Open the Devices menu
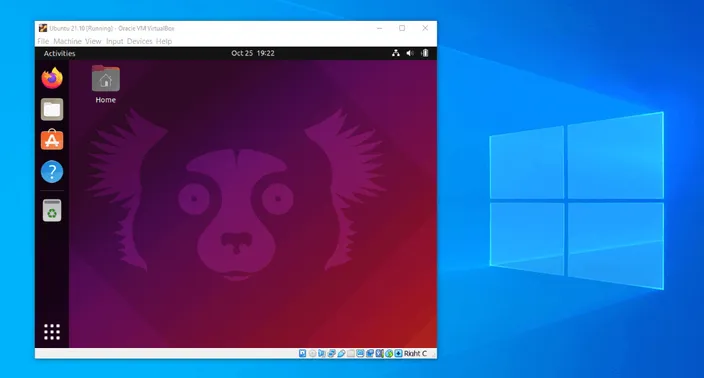704x378 pixels. tap(139, 41)
